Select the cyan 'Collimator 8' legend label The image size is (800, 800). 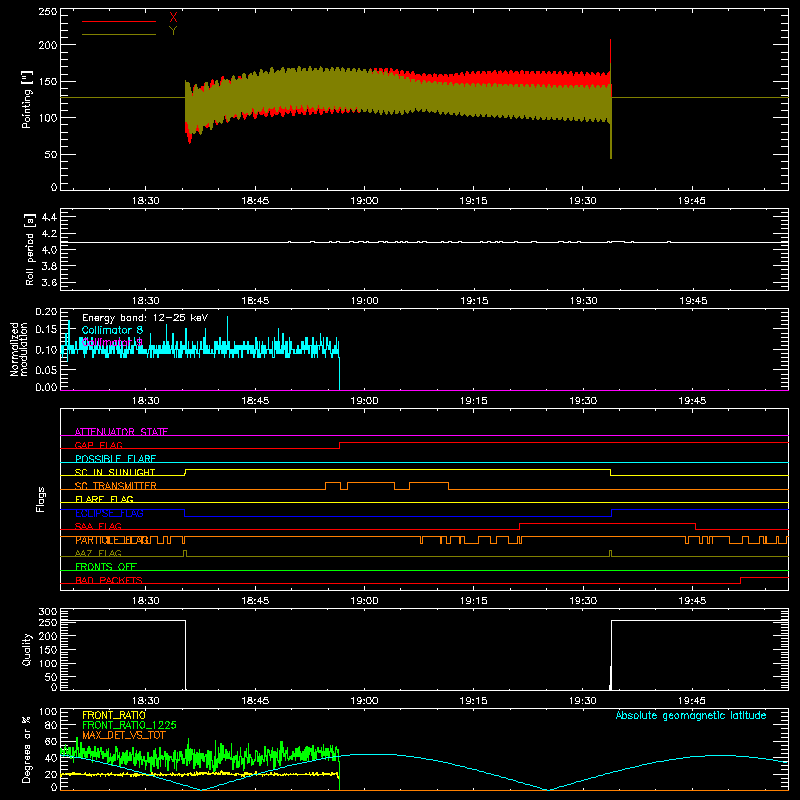point(112,330)
